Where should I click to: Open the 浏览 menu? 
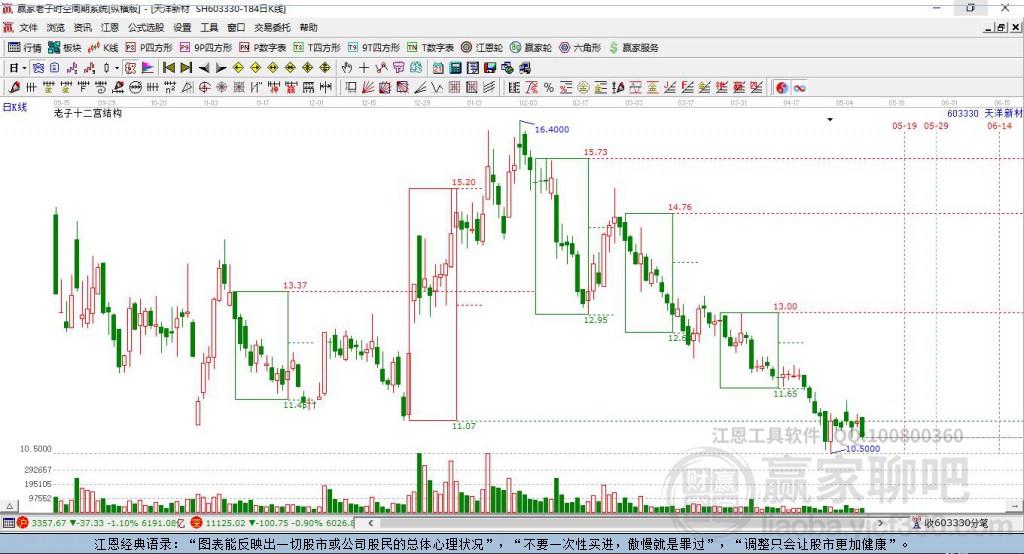click(x=56, y=27)
